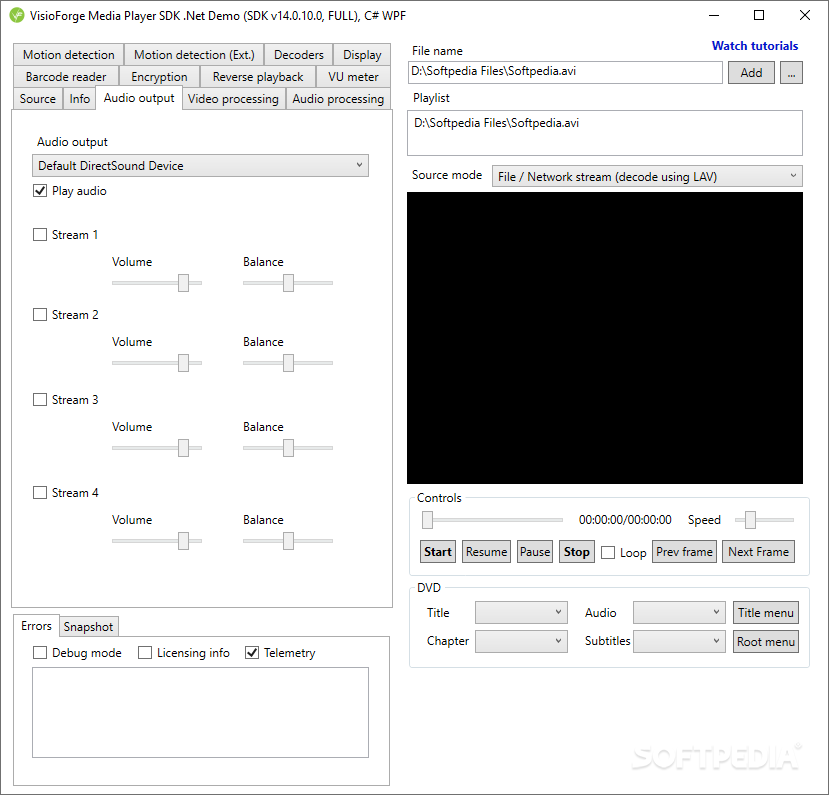
Task: Click the Stream 1 Volume slider
Action: point(157,283)
